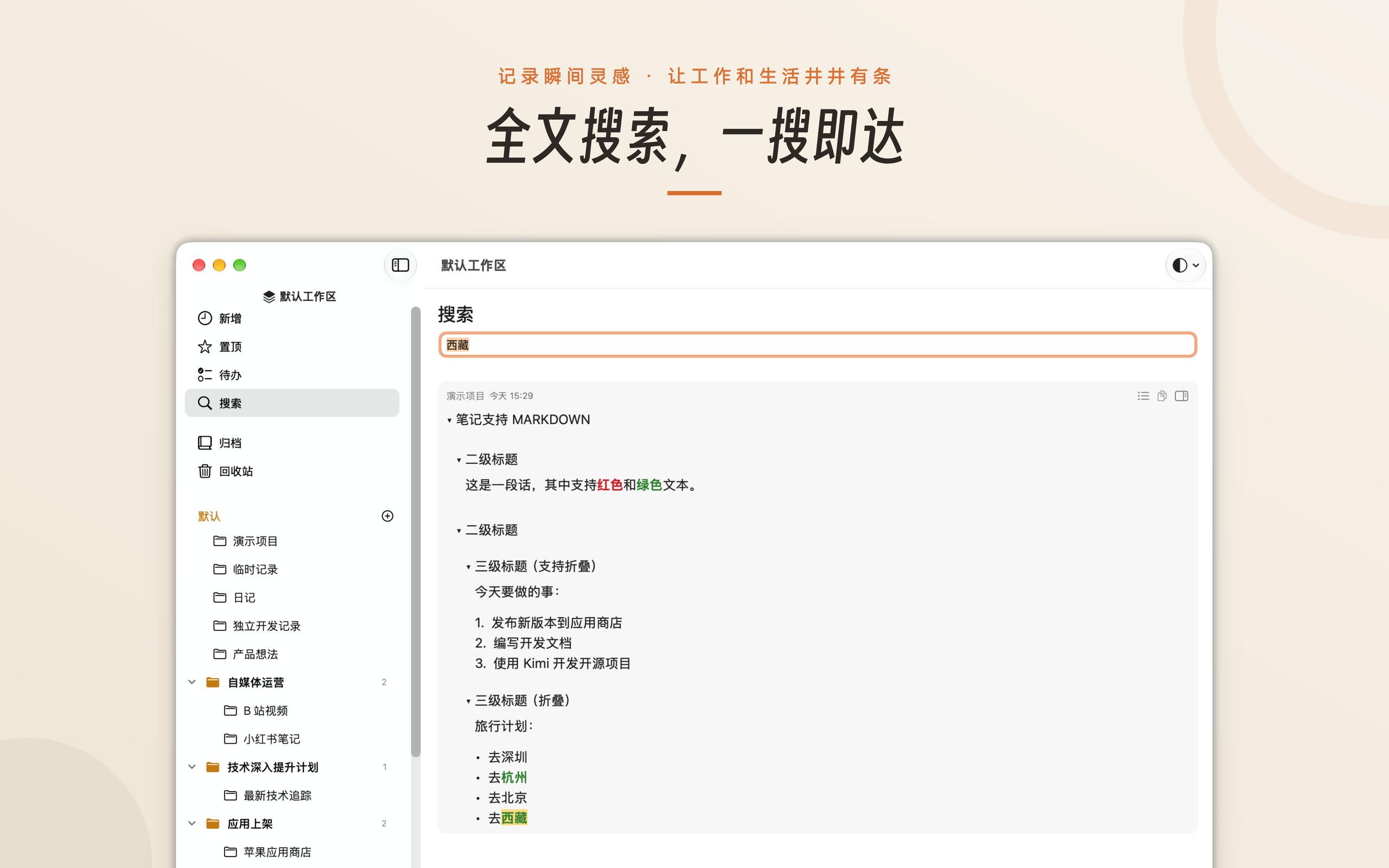Open the 置顶 sidebar entry

(x=291, y=346)
